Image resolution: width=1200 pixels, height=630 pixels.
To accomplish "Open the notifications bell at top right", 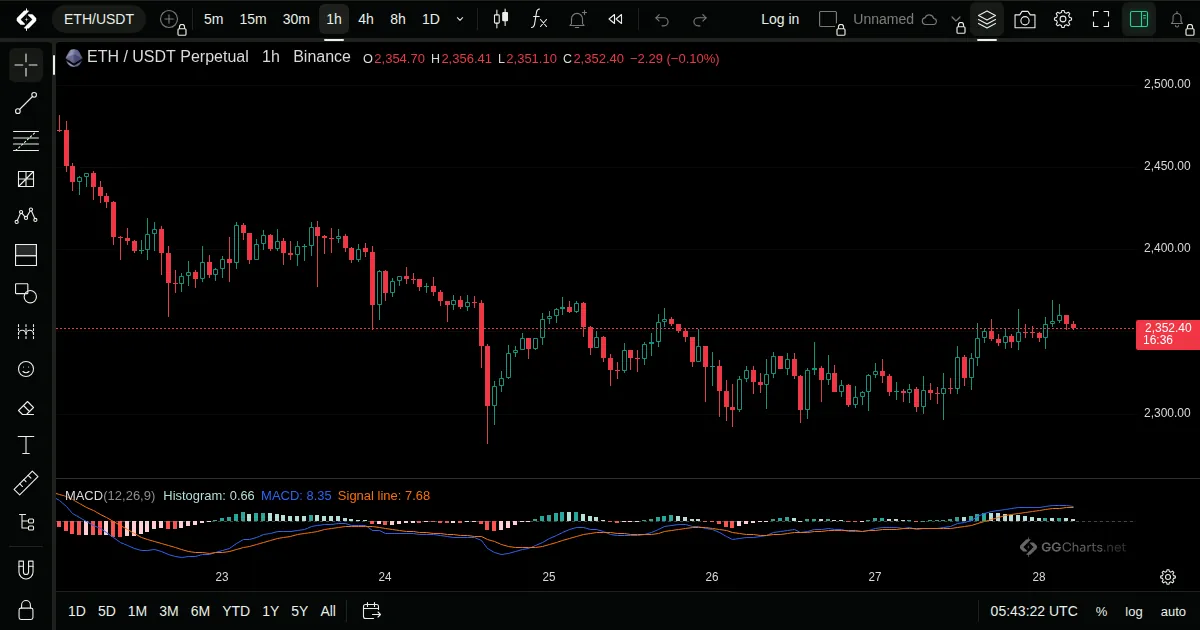I will click(1178, 19).
